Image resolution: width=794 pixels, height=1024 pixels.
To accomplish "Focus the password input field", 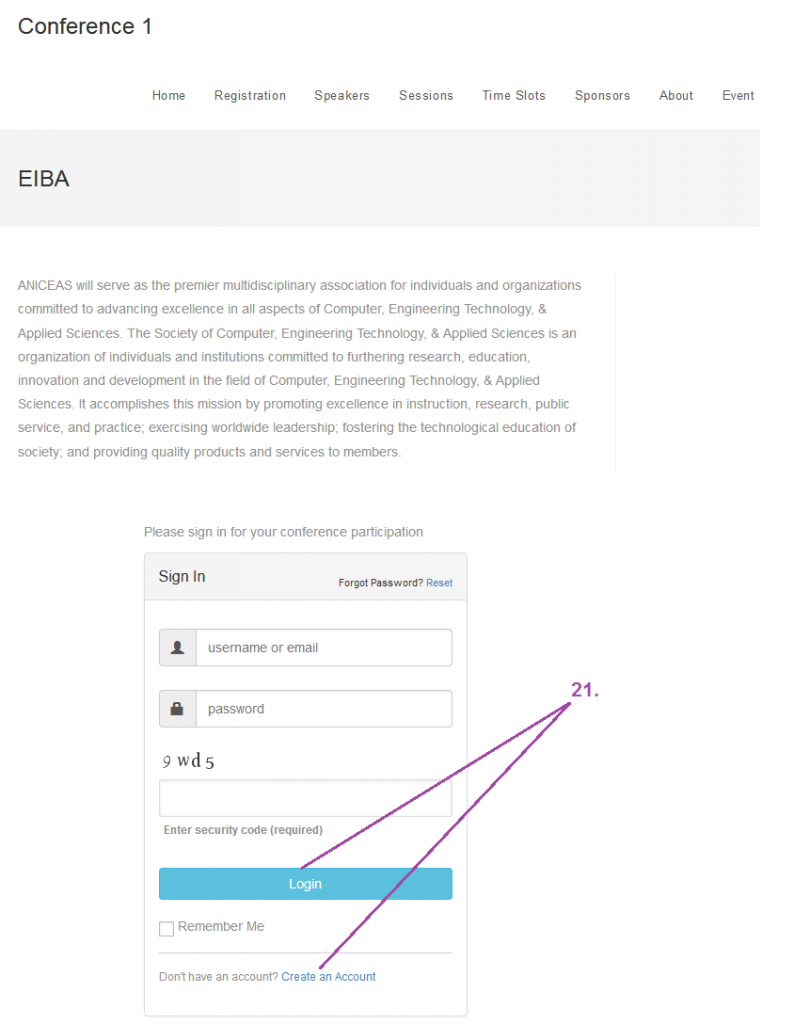I will click(324, 709).
